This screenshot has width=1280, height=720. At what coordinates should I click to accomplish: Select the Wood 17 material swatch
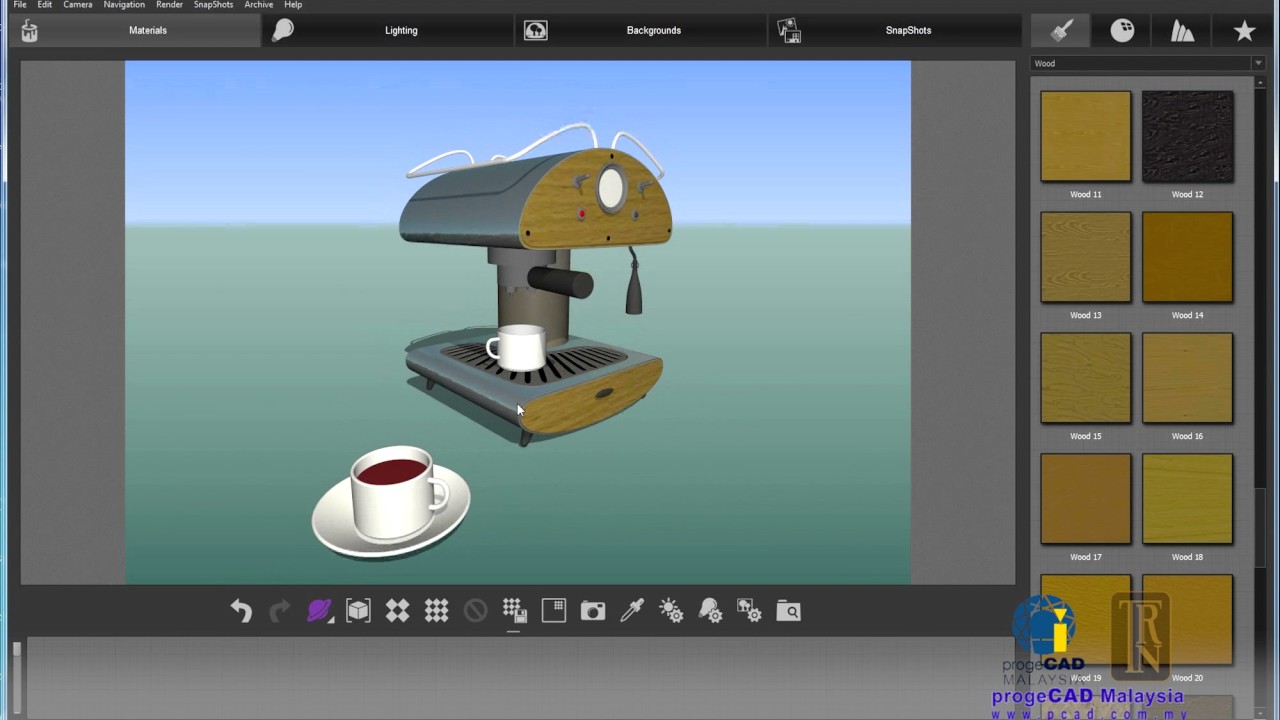(1086, 499)
